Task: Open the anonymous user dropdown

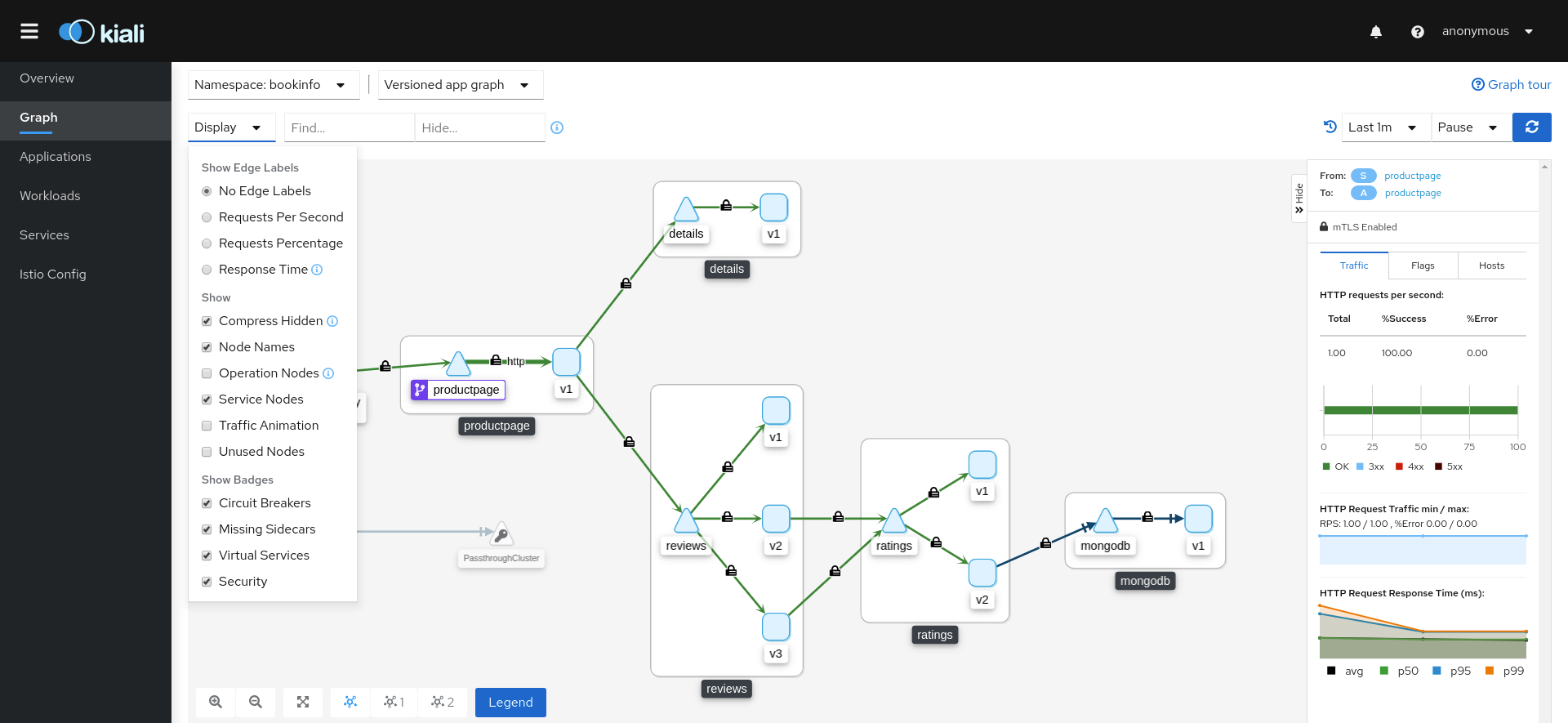Action: pyautogui.click(x=1488, y=31)
